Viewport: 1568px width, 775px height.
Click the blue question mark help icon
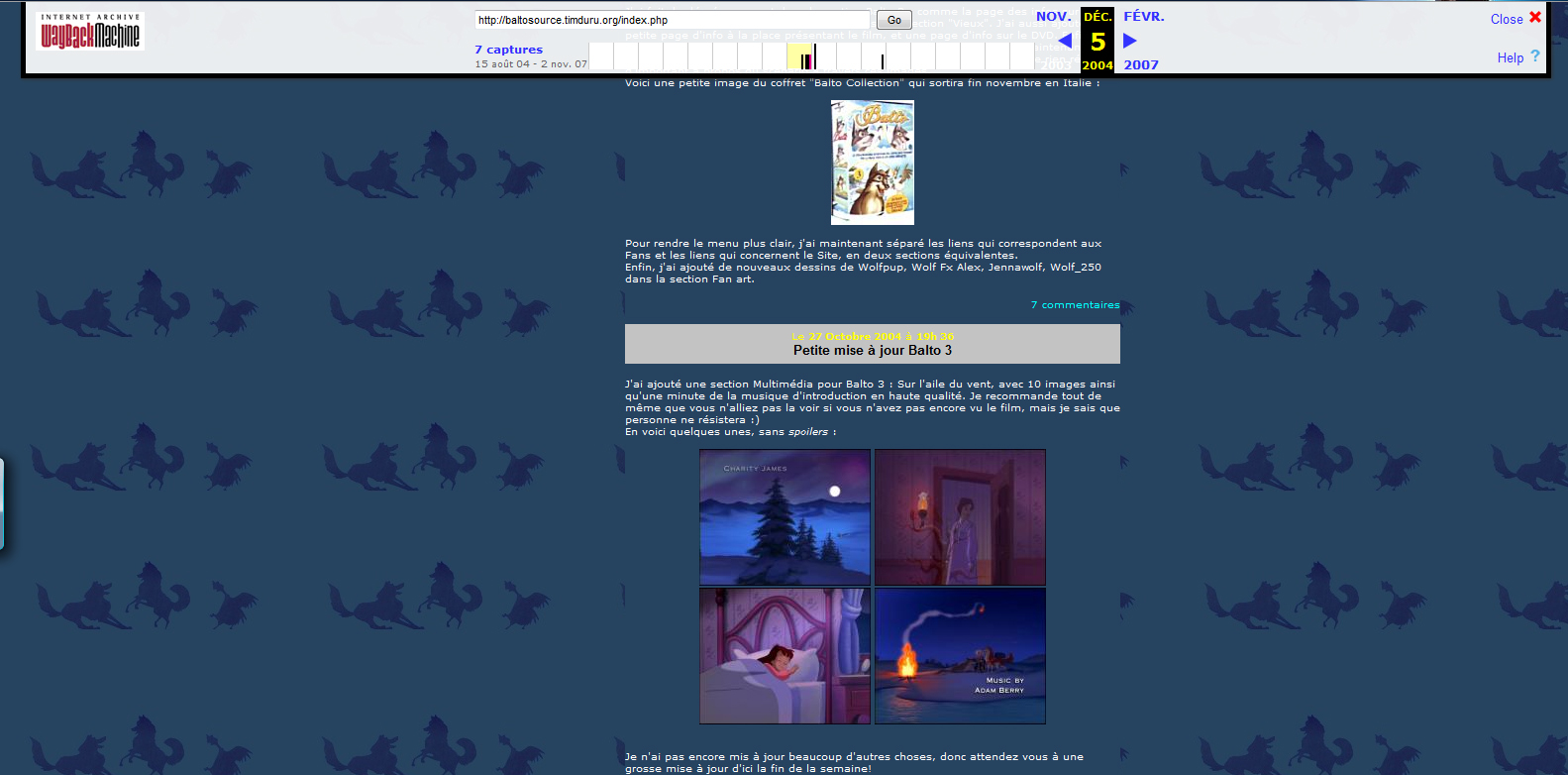click(x=1535, y=56)
